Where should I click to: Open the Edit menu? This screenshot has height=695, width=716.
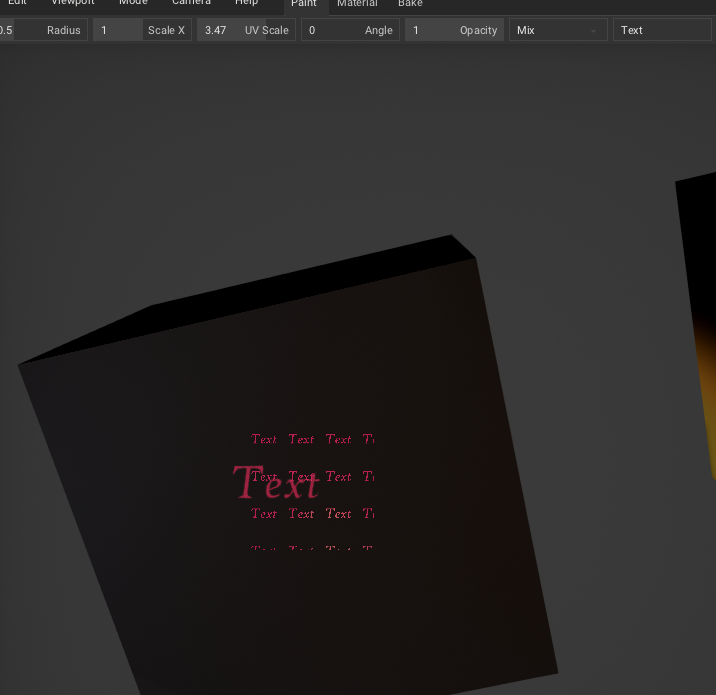(x=17, y=3)
